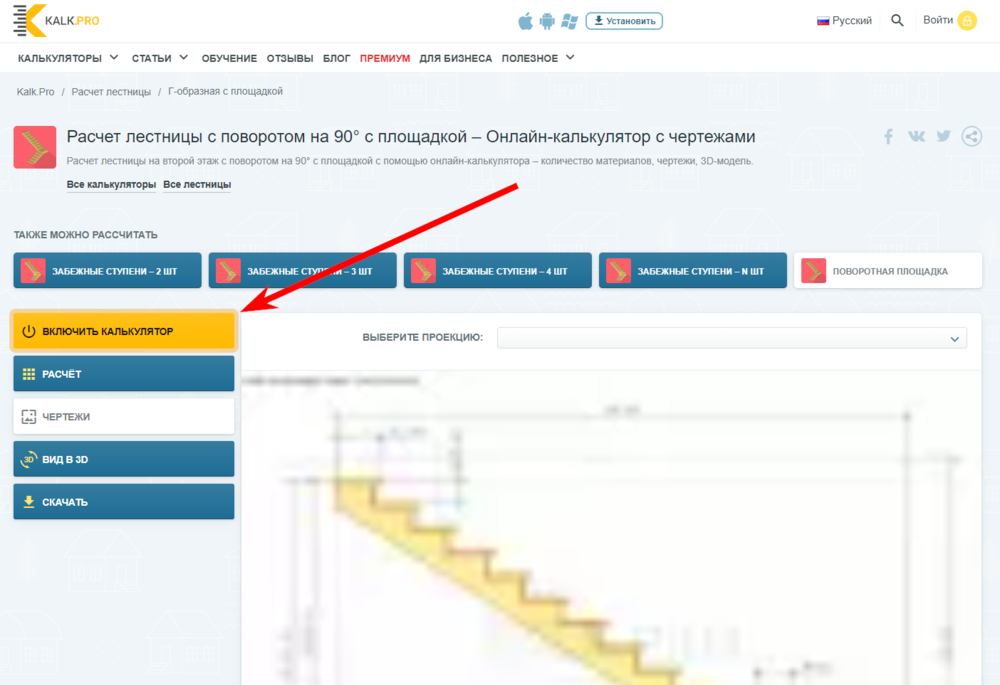Click the Twitter social icon
Viewport: 1000px width, 685px height.
[x=943, y=136]
